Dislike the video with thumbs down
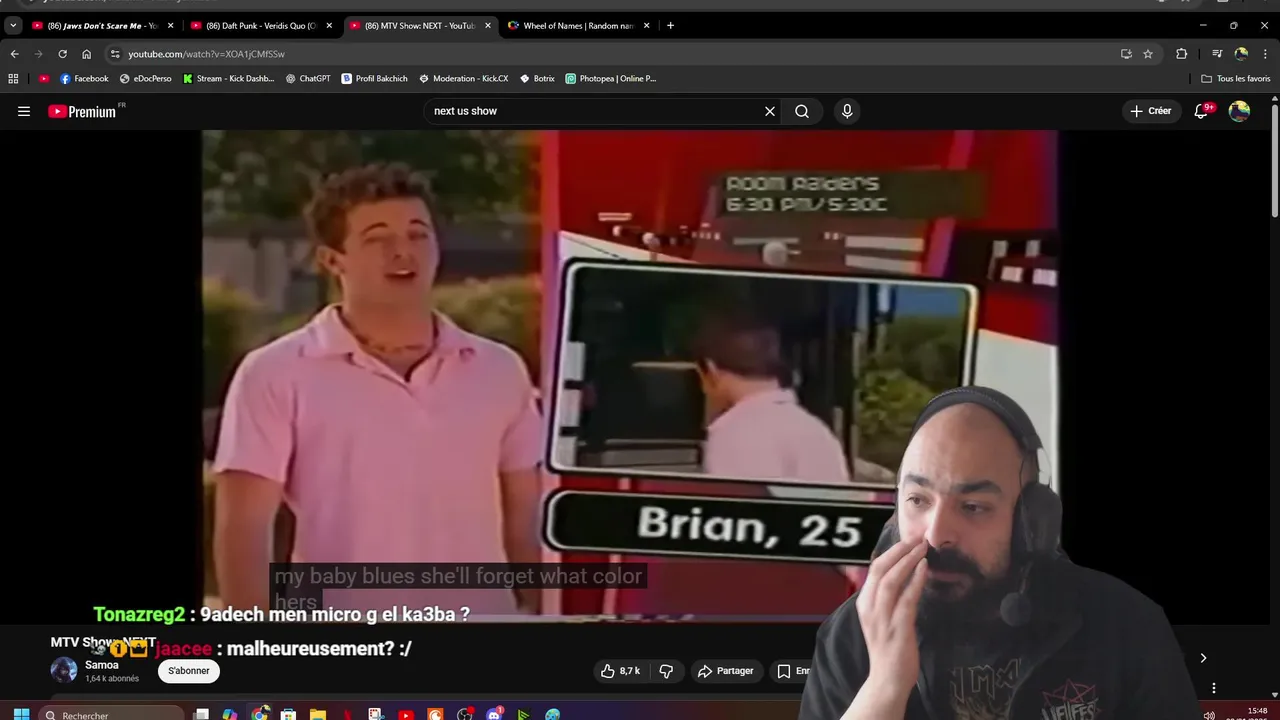This screenshot has height=720, width=1280. (x=666, y=671)
